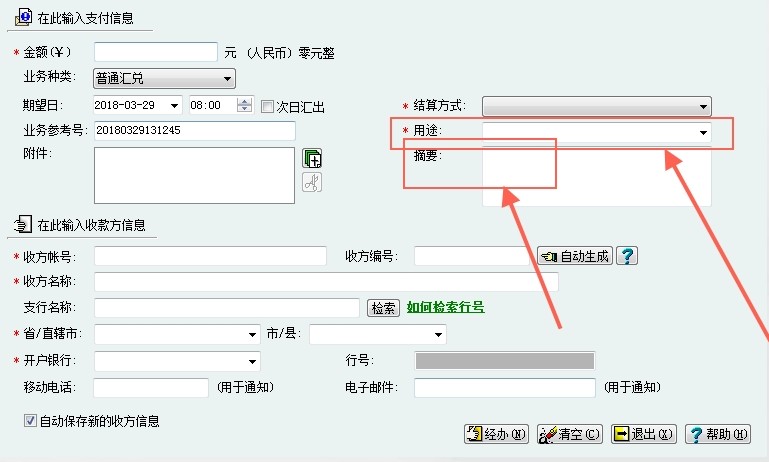Click the add attachment icon

coord(312,159)
